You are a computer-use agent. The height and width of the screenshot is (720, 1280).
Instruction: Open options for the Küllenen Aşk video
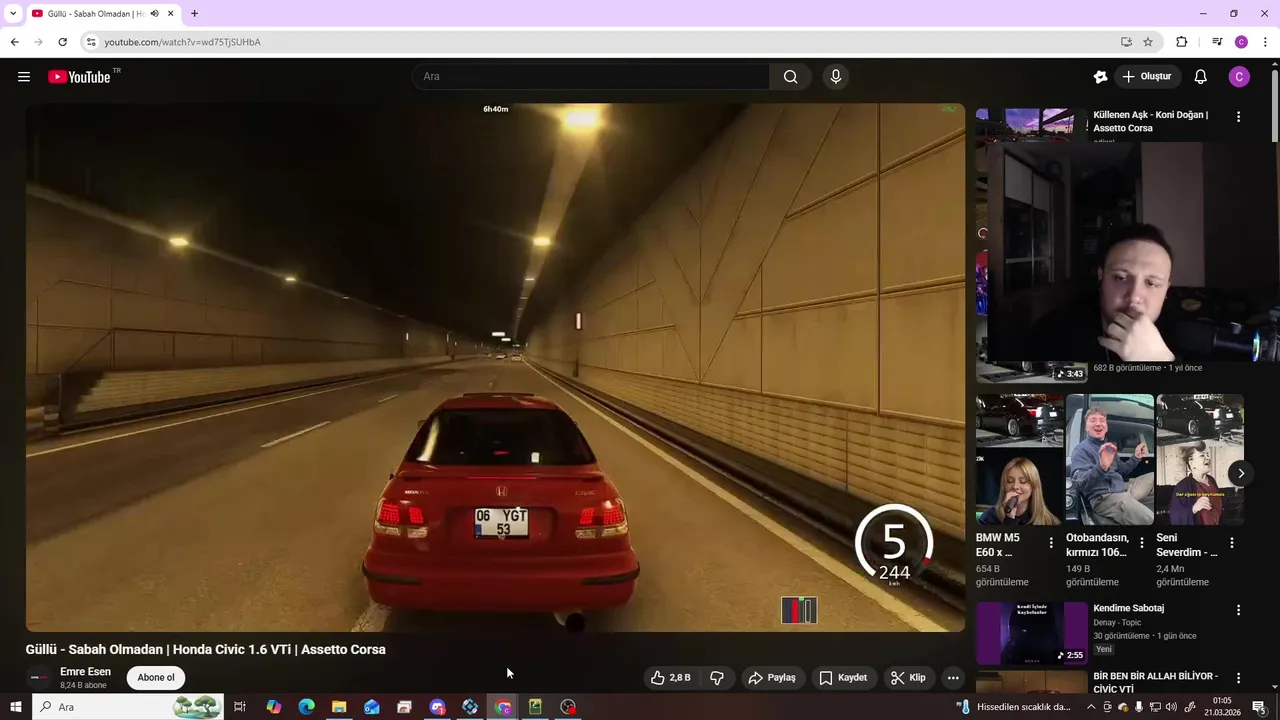(1238, 116)
